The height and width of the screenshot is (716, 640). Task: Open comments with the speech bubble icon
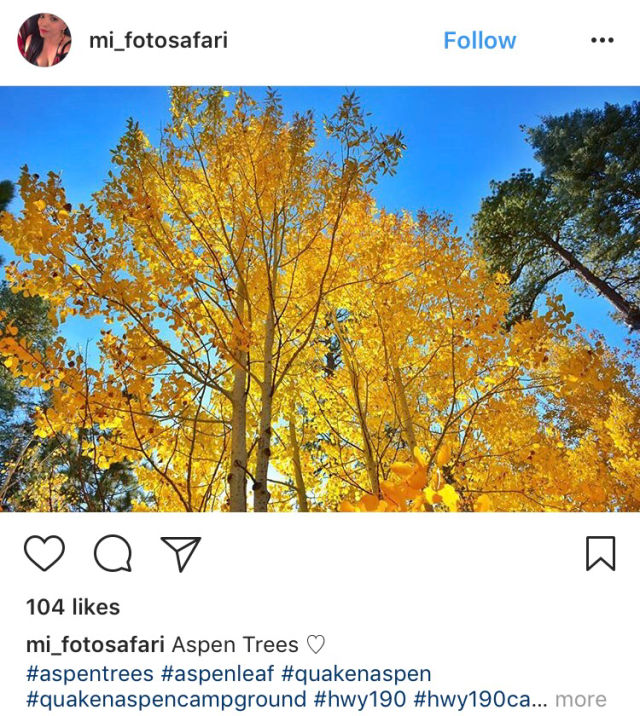coord(113,553)
